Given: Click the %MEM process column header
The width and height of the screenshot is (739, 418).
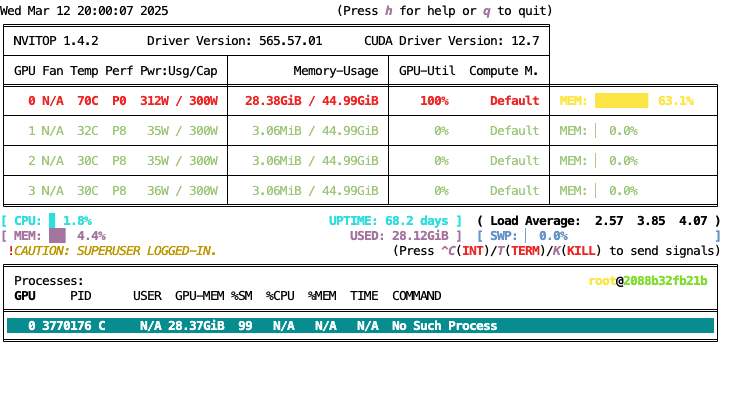Looking at the screenshot, I should (322, 296).
